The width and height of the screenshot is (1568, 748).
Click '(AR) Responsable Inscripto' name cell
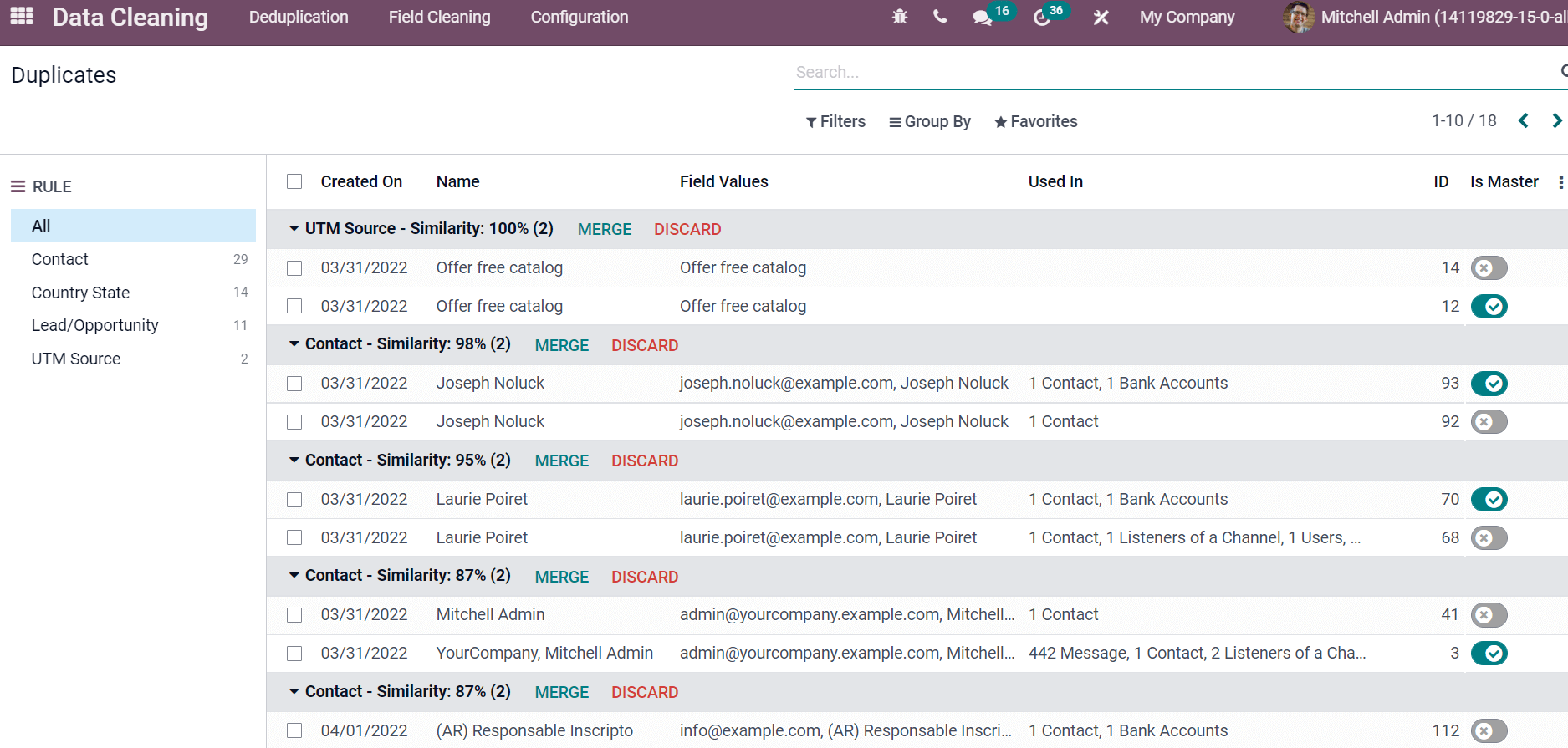pyautogui.click(x=534, y=730)
